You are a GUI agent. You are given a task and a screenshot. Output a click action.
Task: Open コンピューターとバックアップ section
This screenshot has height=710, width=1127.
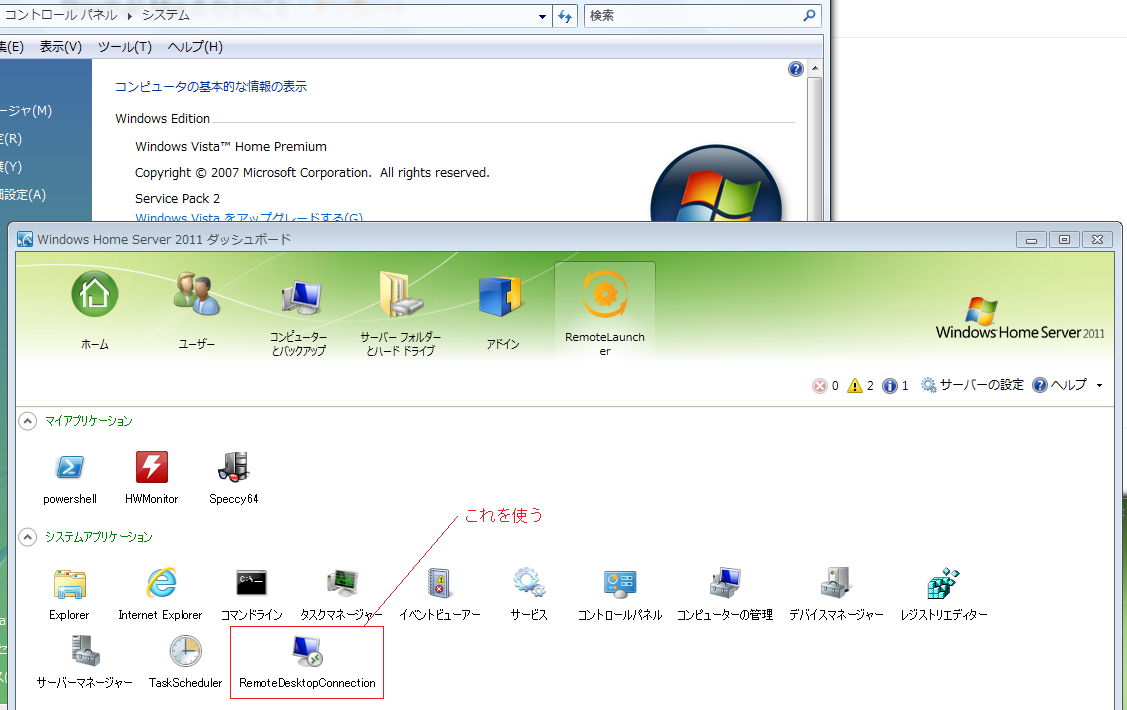click(x=298, y=315)
